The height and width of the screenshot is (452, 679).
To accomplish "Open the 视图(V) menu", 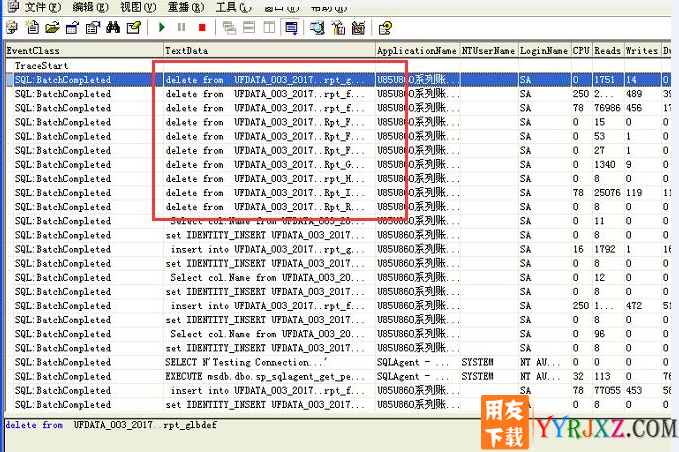I will point(138,7).
